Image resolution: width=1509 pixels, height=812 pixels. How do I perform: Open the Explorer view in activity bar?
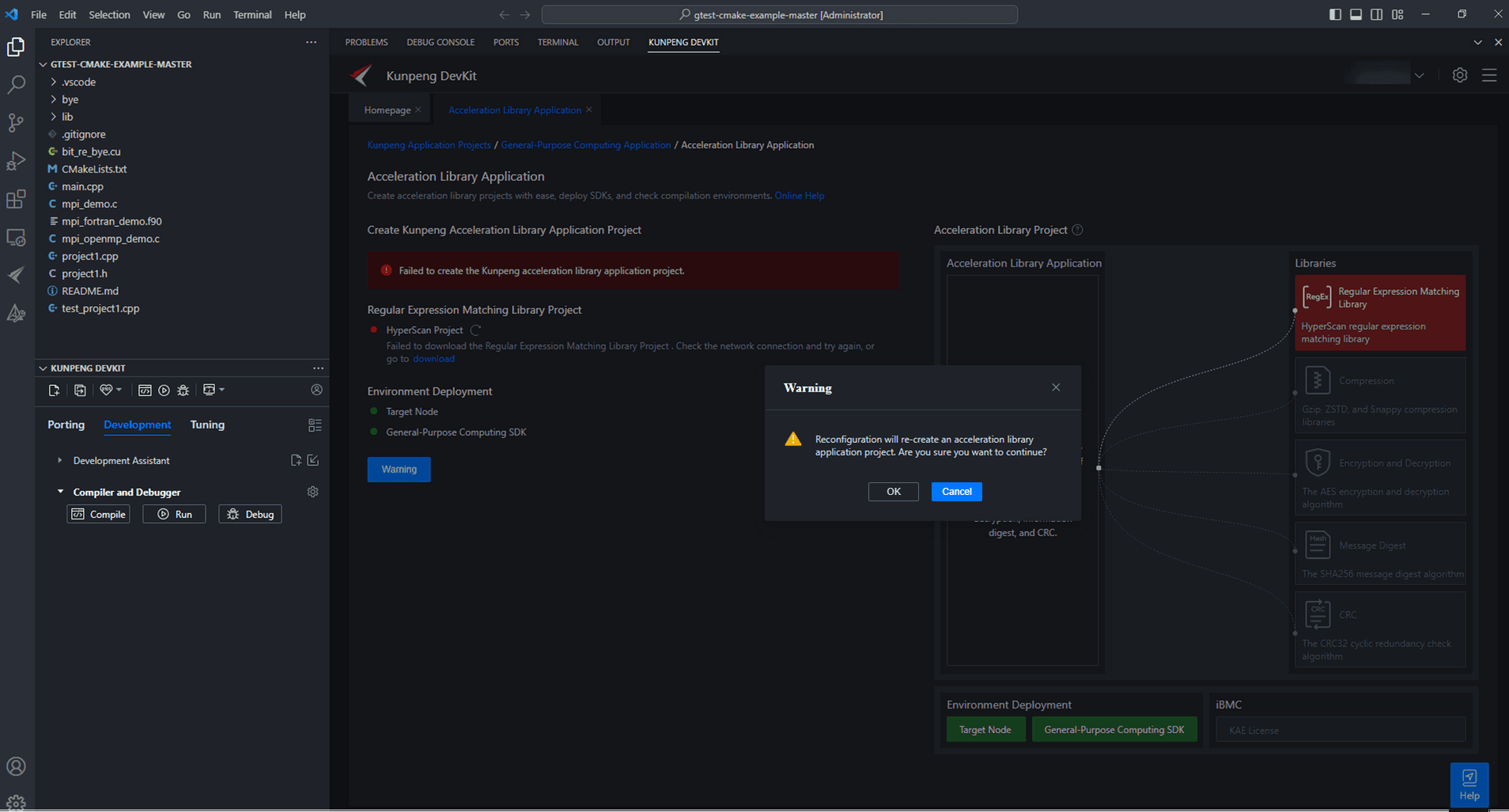click(x=16, y=47)
